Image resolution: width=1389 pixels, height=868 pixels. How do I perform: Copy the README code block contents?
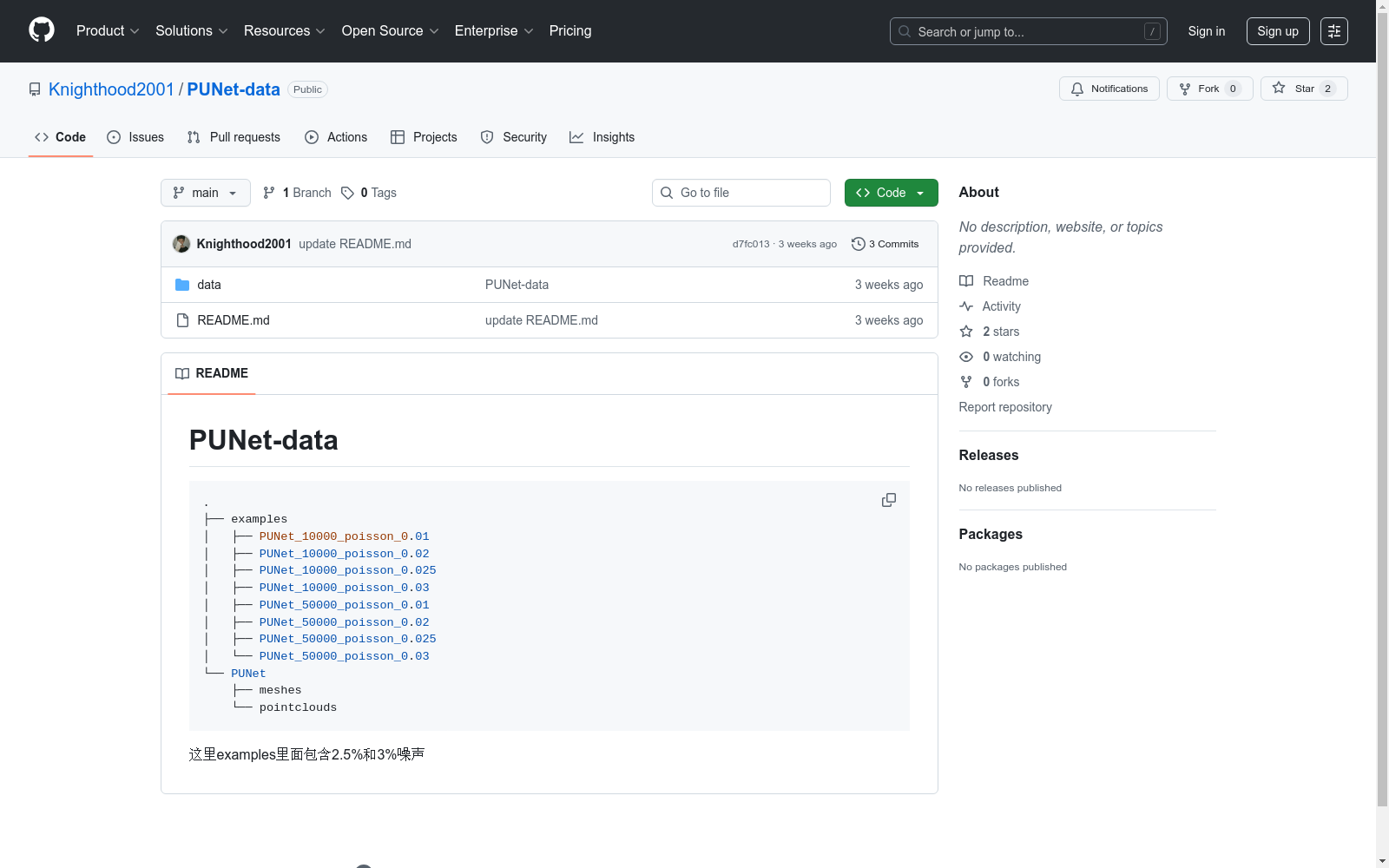coord(889,500)
